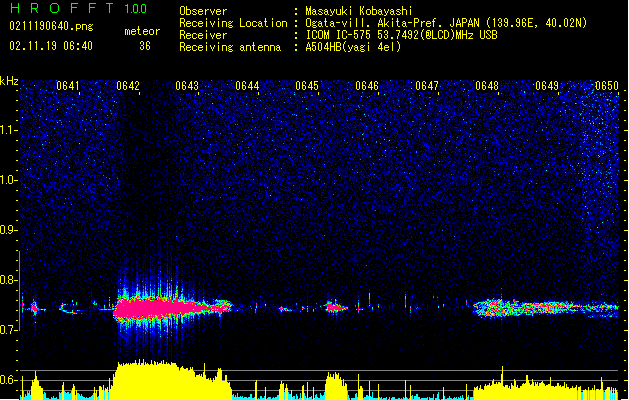Screen dimensions: 629x400
Task: Click the HROFFT 1.0.0 title text
Action: 79,8
